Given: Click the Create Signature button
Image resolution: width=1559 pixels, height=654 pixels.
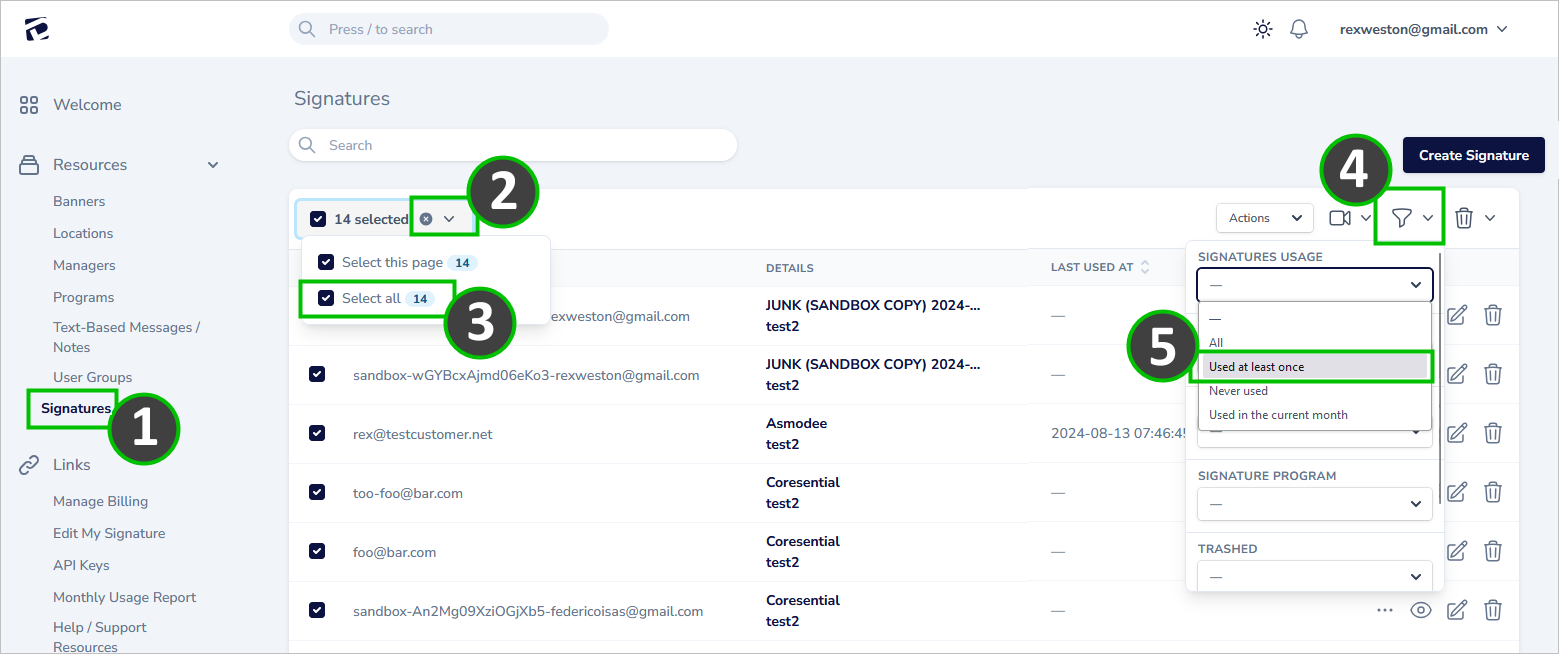Looking at the screenshot, I should point(1472,155).
